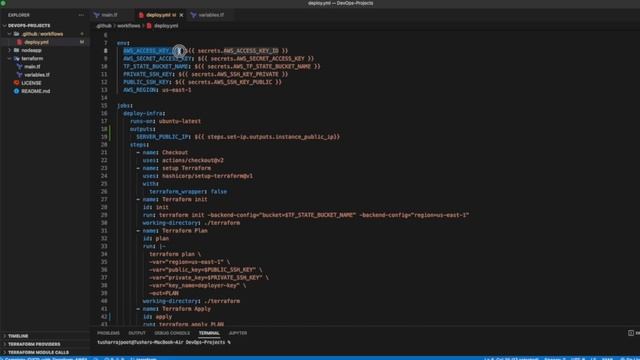
Task: Expand the TERRAFORM MODULE CALLS section
Action: click(38, 352)
